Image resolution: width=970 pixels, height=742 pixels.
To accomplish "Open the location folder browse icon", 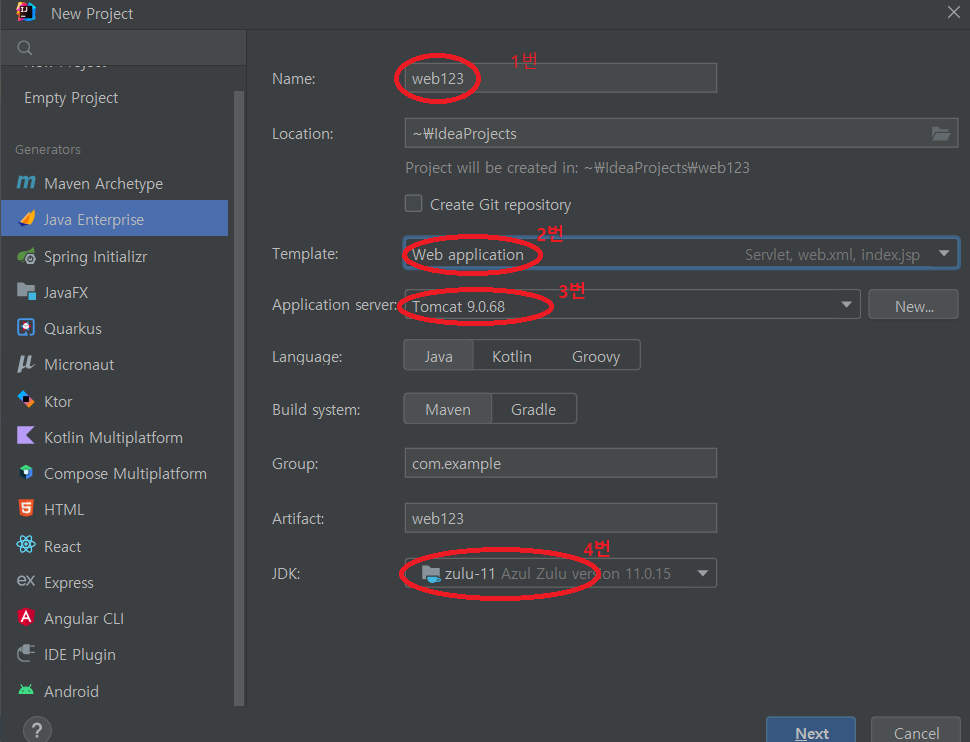I will coord(941,133).
